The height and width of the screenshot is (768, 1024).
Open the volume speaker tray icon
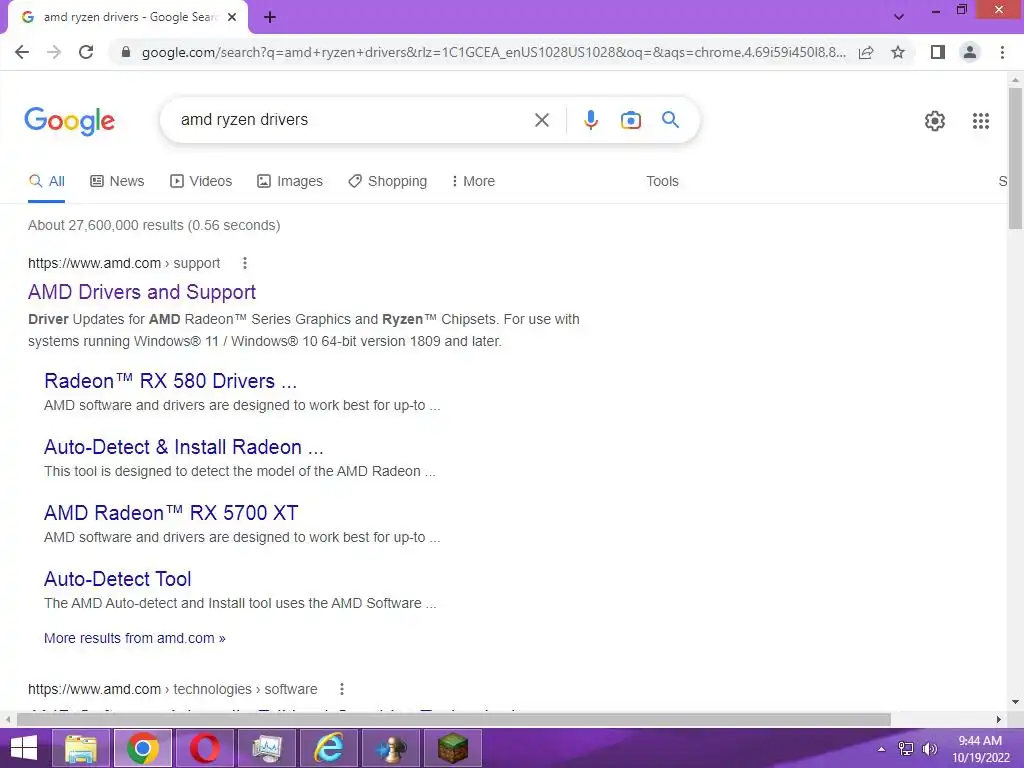[x=929, y=749]
